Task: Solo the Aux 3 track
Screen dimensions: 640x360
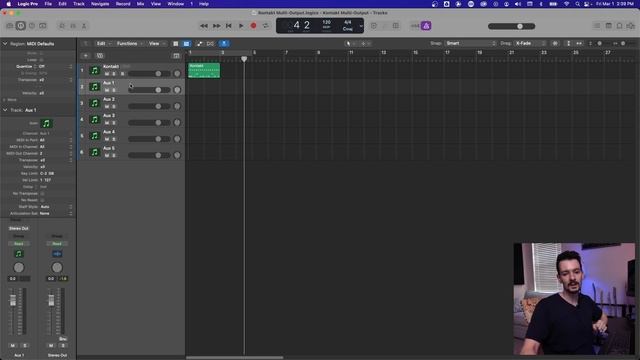Action: (x=114, y=123)
